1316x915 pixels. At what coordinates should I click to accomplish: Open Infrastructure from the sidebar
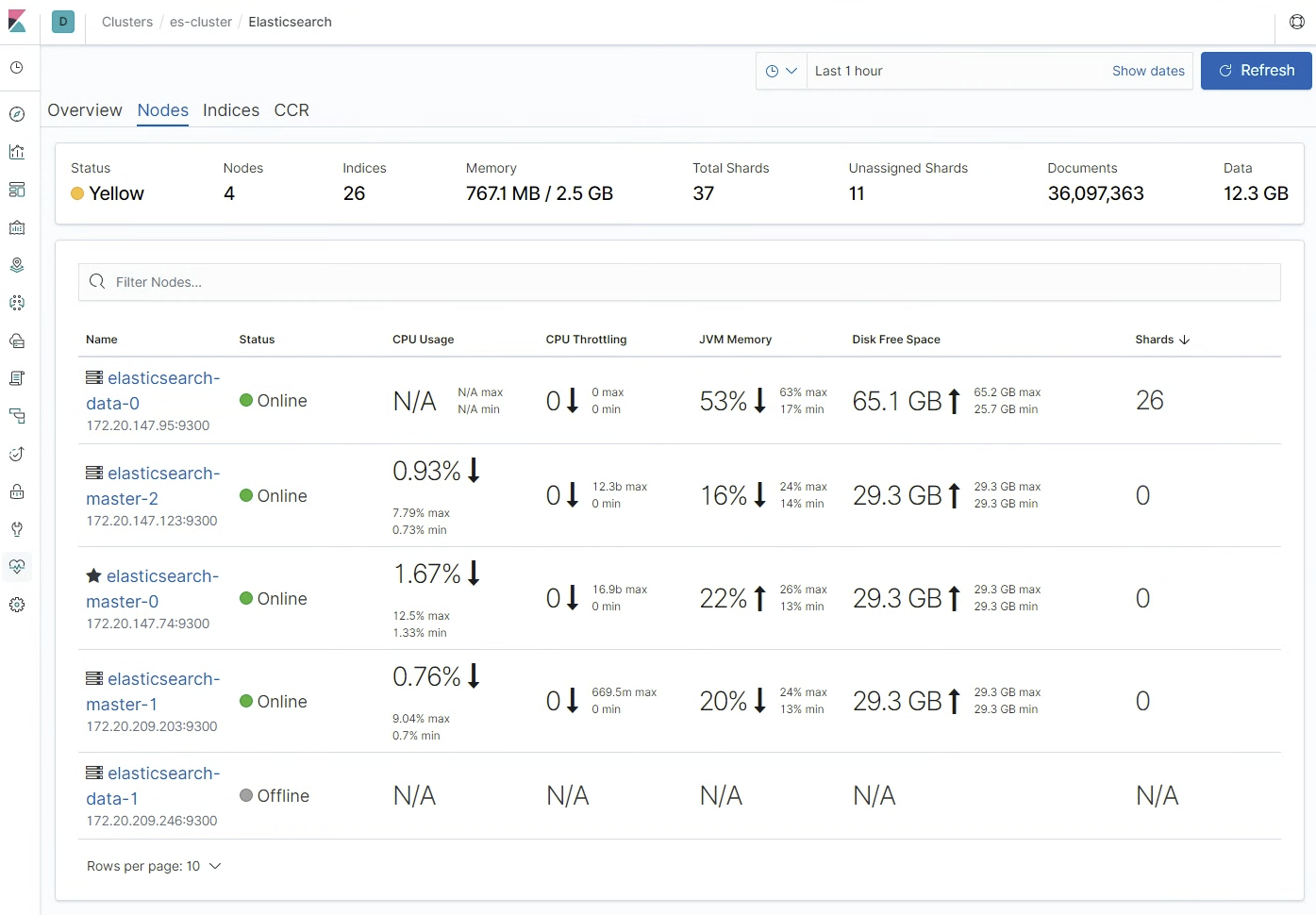[x=17, y=341]
